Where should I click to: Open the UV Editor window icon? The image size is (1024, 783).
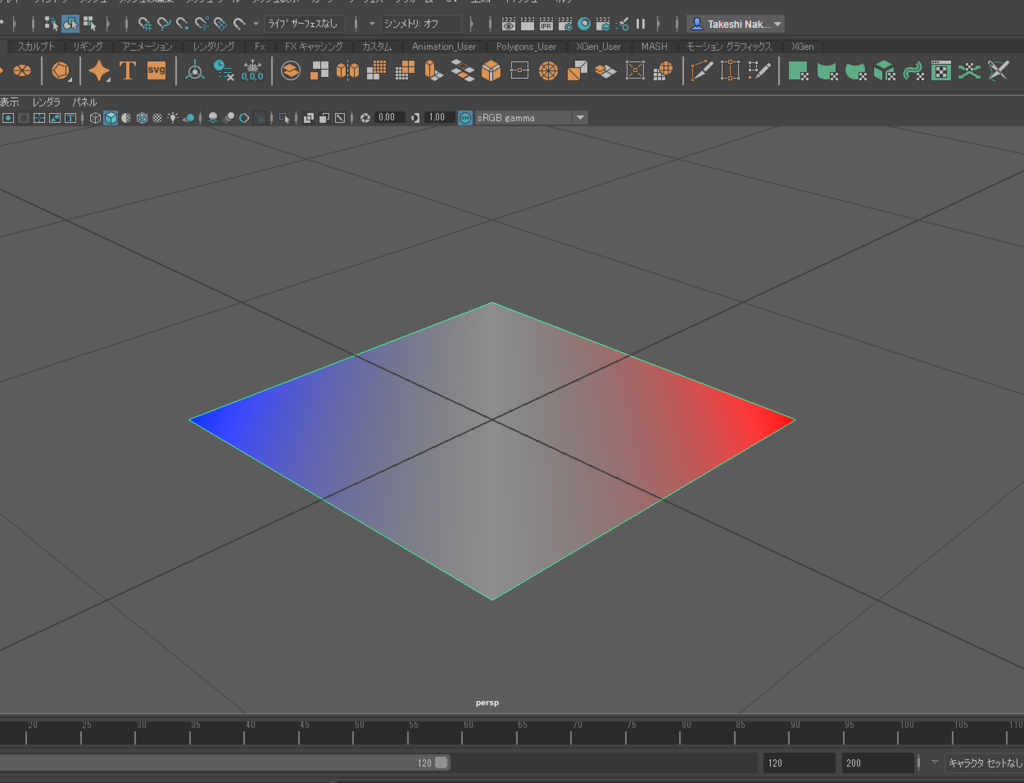[x=941, y=71]
